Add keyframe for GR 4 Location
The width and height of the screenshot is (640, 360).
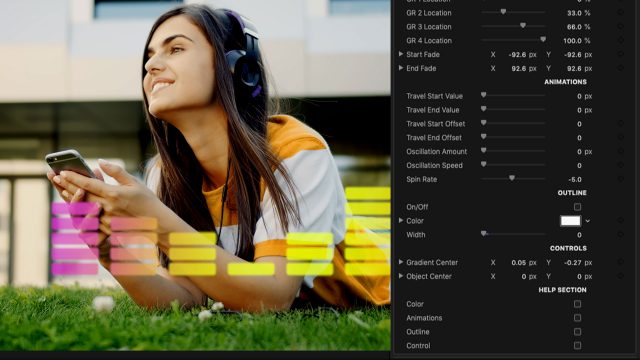point(620,41)
